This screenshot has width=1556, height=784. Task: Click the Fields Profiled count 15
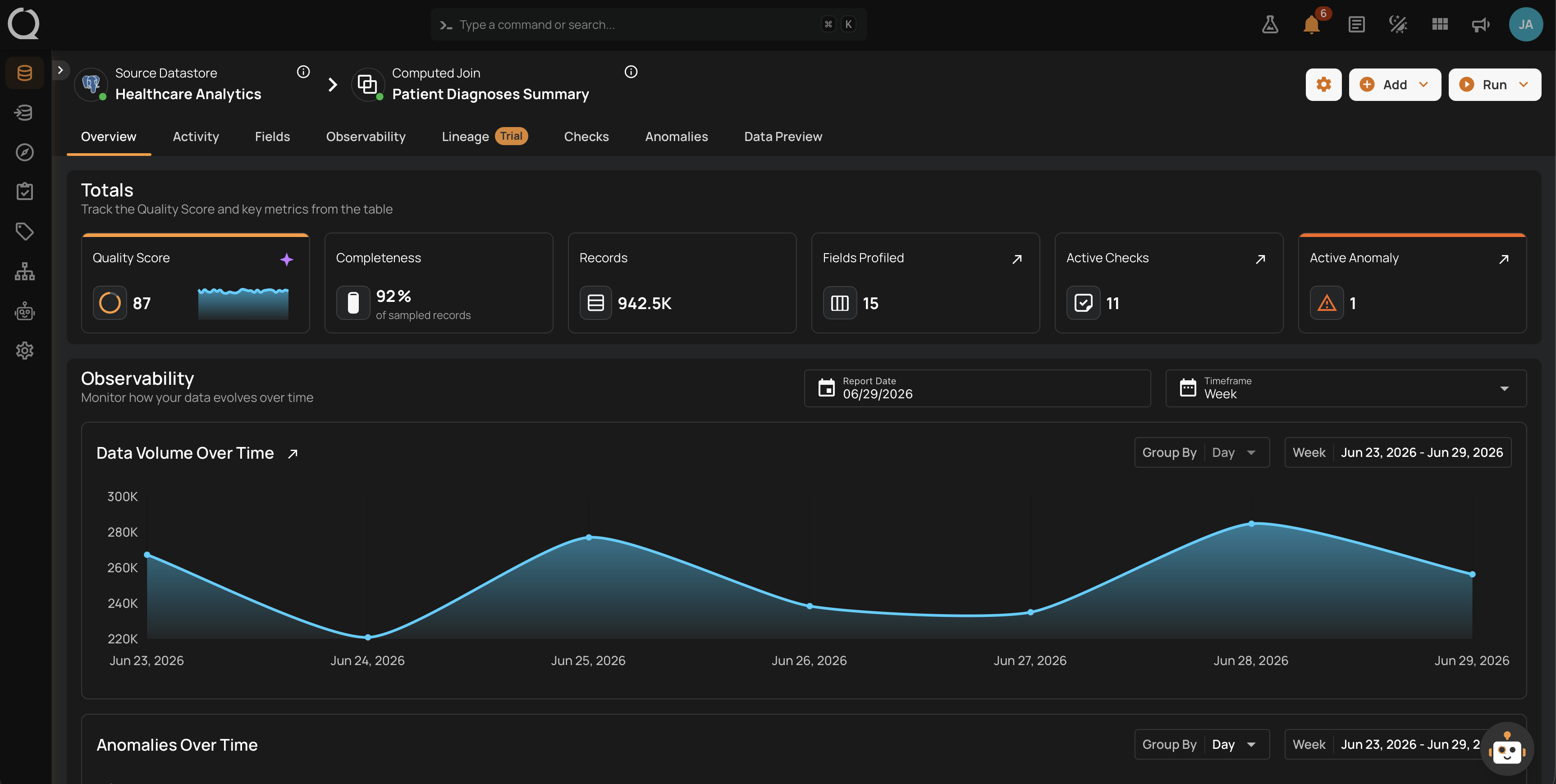870,303
